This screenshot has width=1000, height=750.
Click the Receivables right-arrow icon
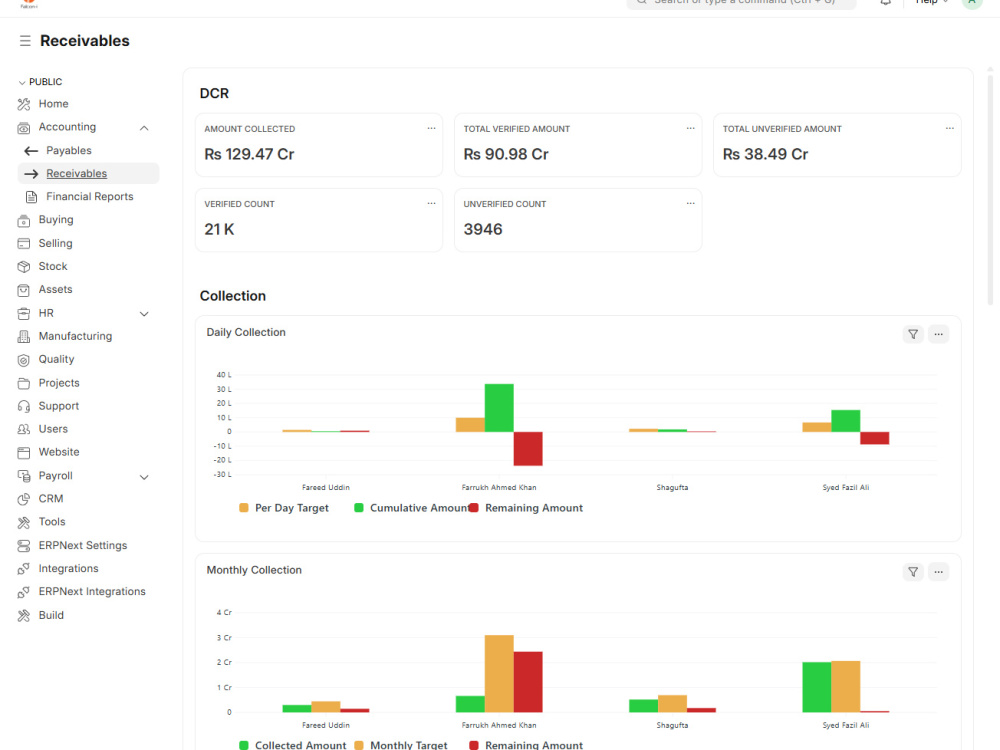coord(31,173)
